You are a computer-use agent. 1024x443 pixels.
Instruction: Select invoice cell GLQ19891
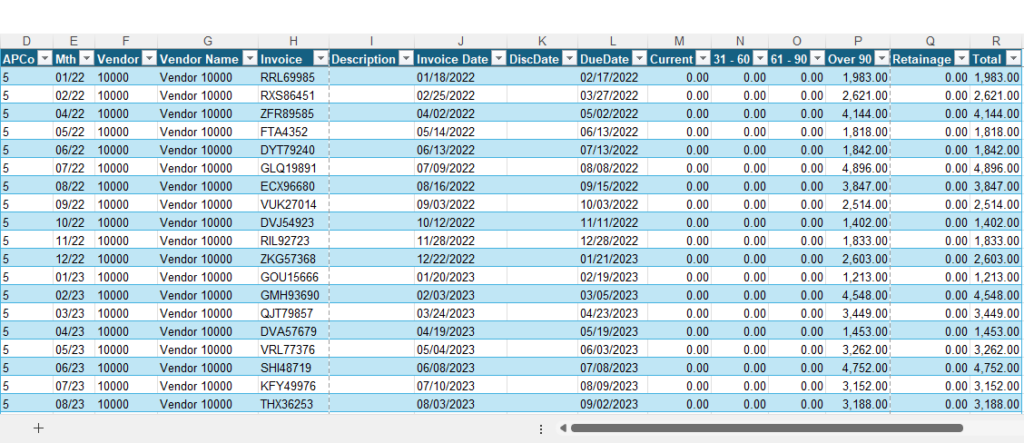pos(293,168)
